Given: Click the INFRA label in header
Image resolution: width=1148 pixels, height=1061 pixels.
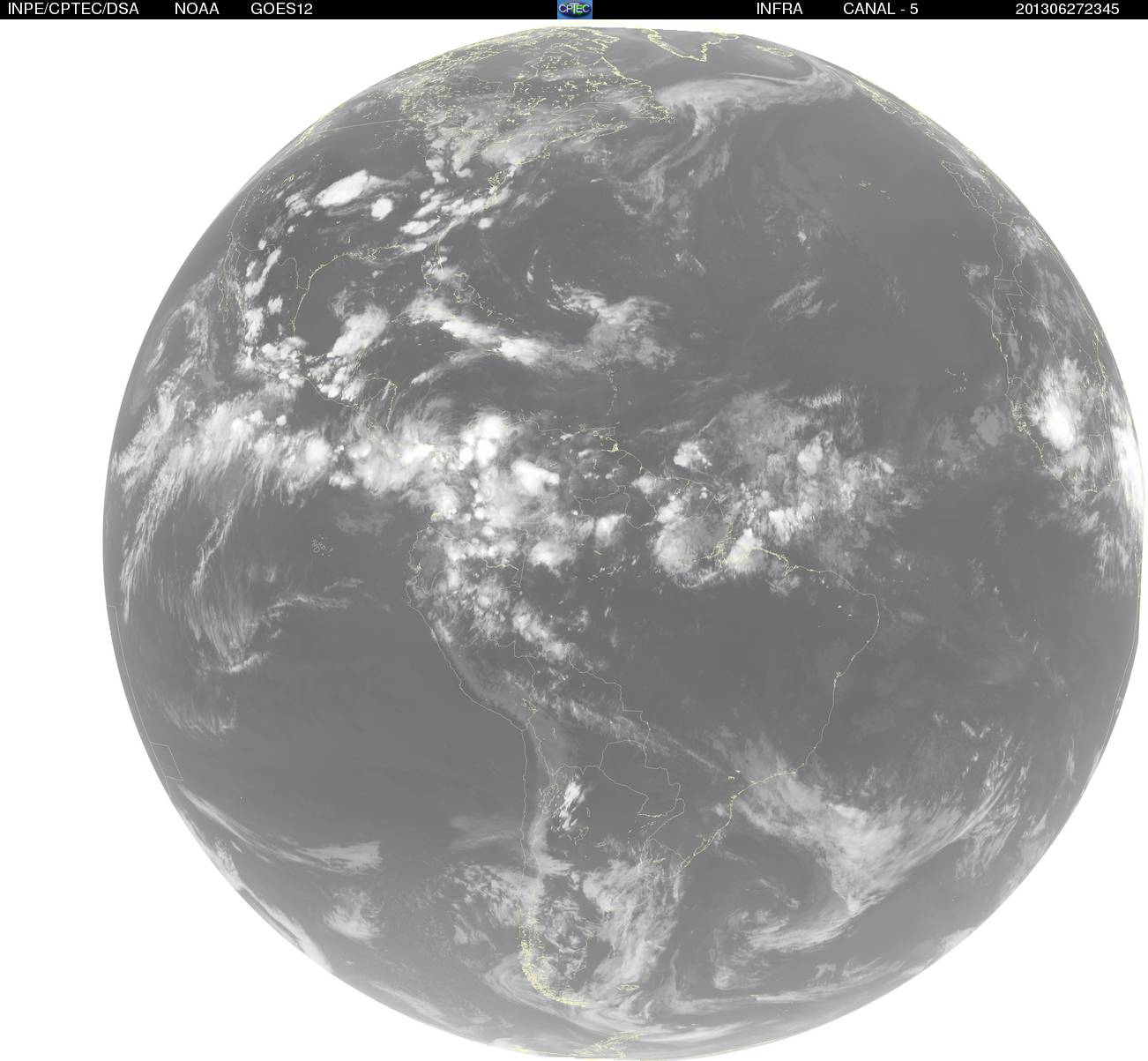Looking at the screenshot, I should (779, 9).
